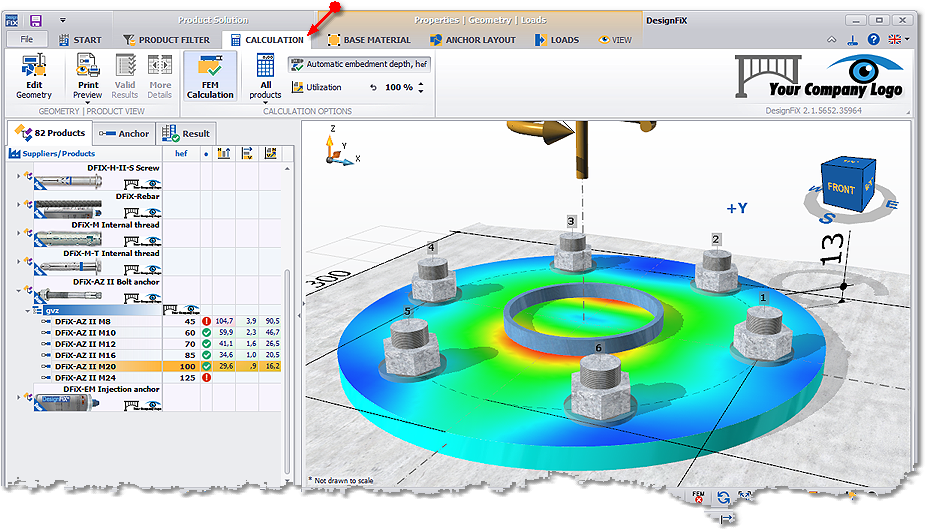925x531 pixels.
Task: Click the Utilization option
Action: pos(317,87)
